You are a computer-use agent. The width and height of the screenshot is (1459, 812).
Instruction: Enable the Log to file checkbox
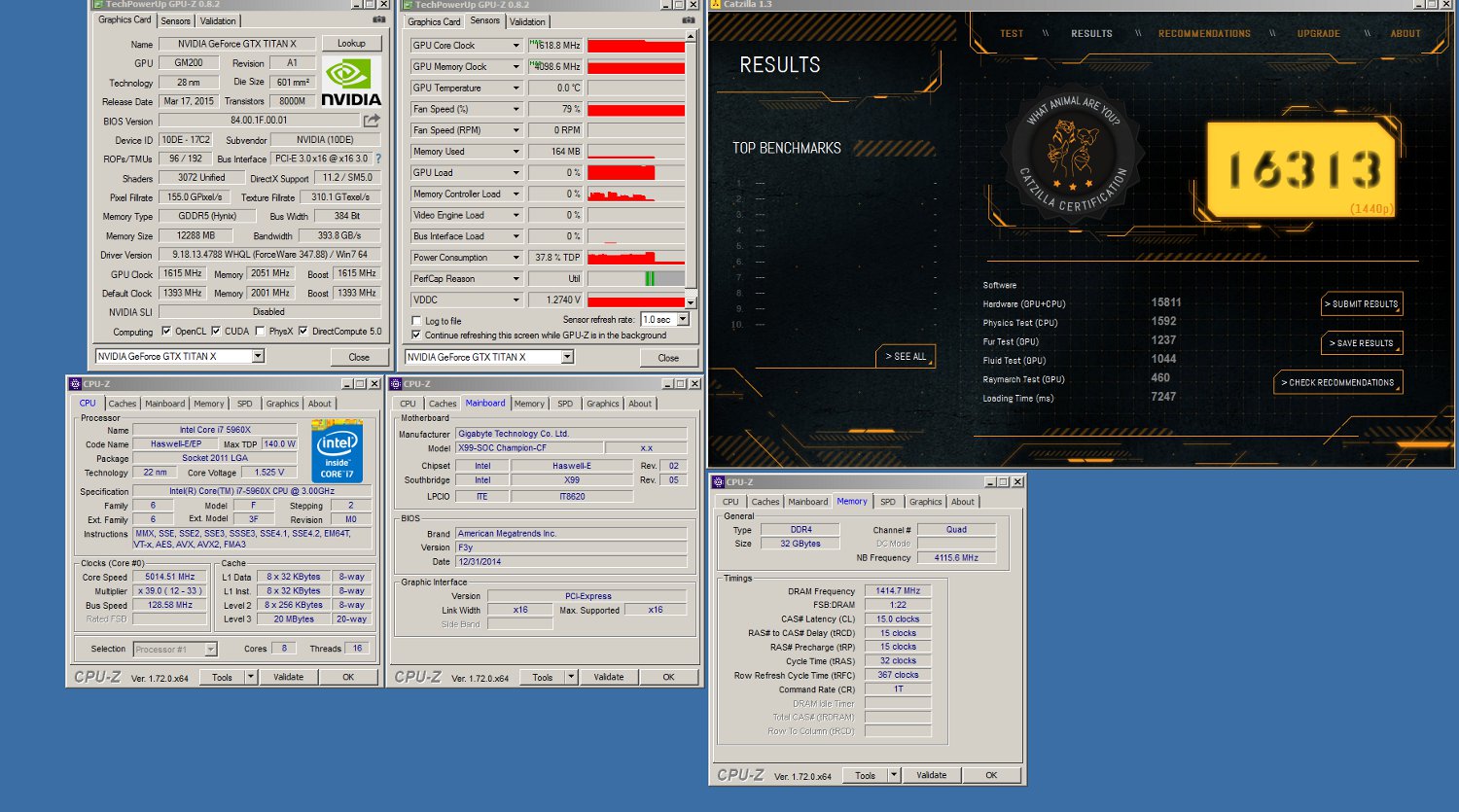(416, 321)
